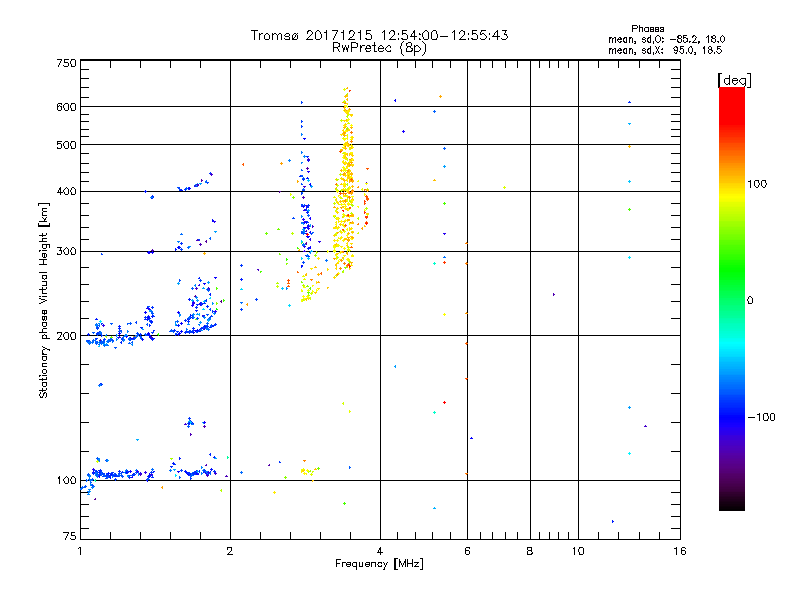800x600 pixels.
Task: Click the colorbar label '0'
Action: point(750,300)
